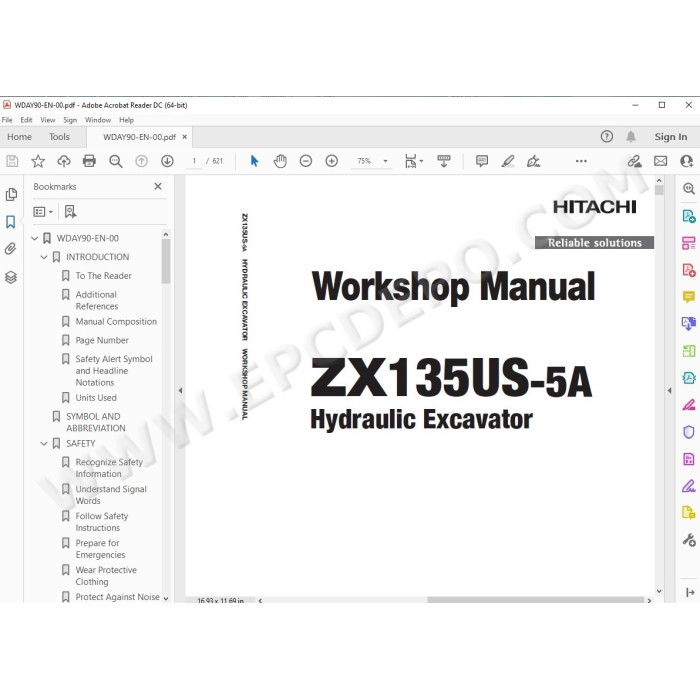
Task: Open the Sign menu
Action: [70, 120]
